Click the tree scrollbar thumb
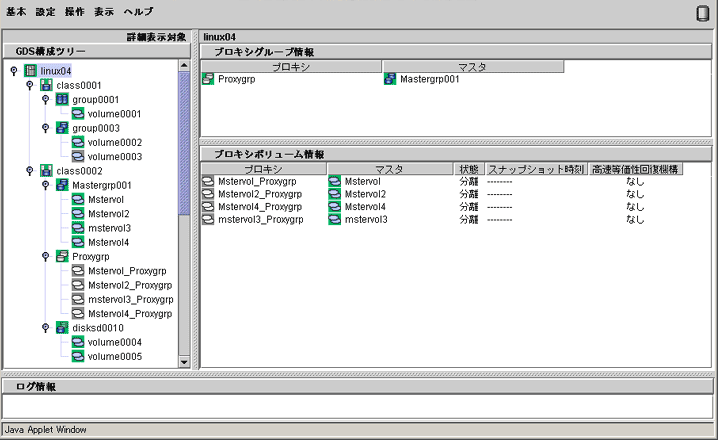Image resolution: width=718 pixels, height=440 pixels. [184, 143]
